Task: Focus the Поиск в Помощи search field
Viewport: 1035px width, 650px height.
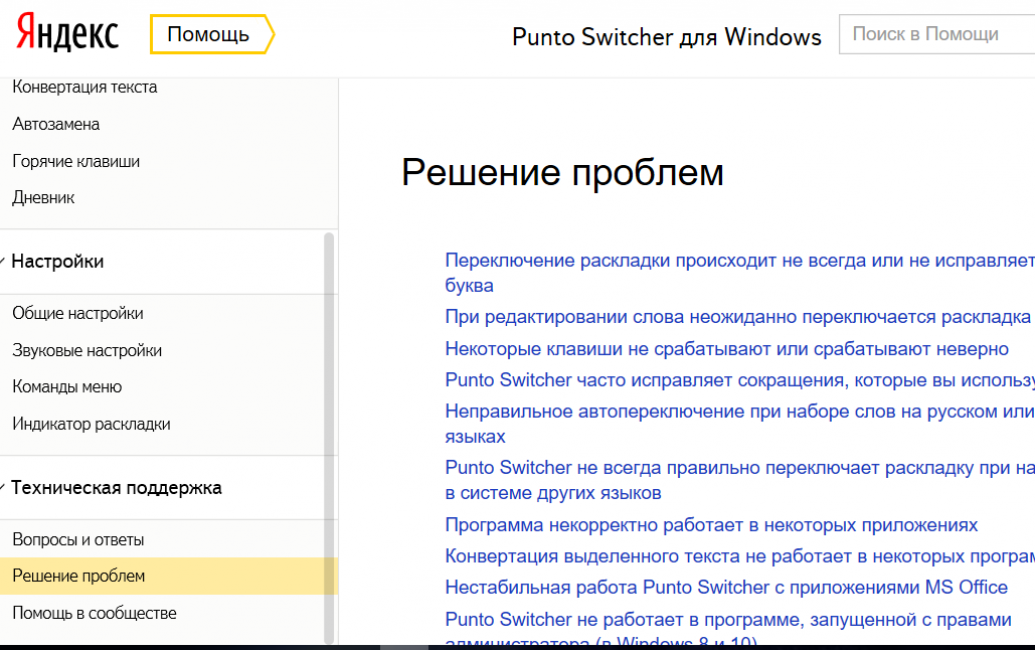Action: coord(937,34)
